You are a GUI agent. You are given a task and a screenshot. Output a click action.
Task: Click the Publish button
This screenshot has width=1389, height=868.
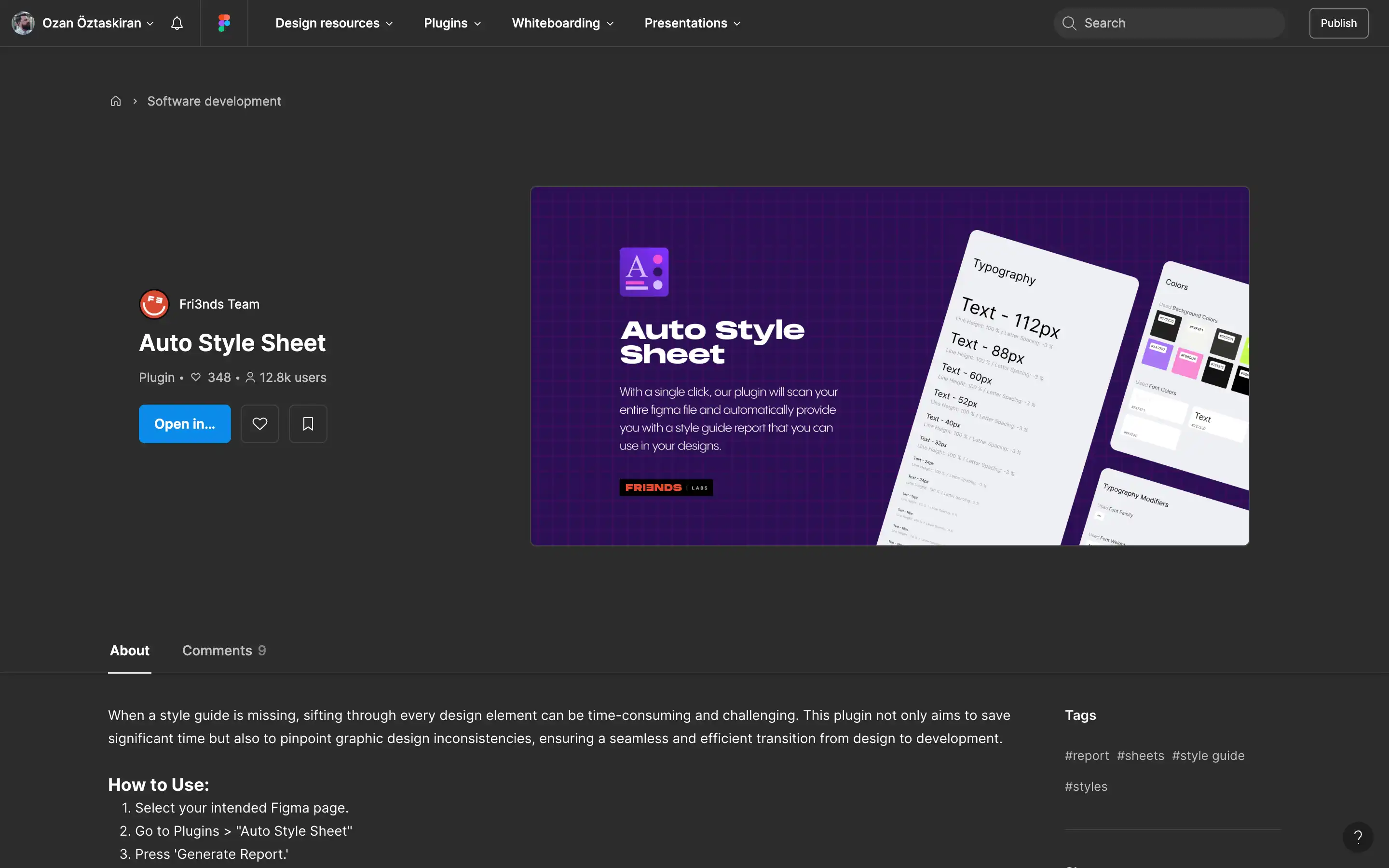(x=1338, y=23)
